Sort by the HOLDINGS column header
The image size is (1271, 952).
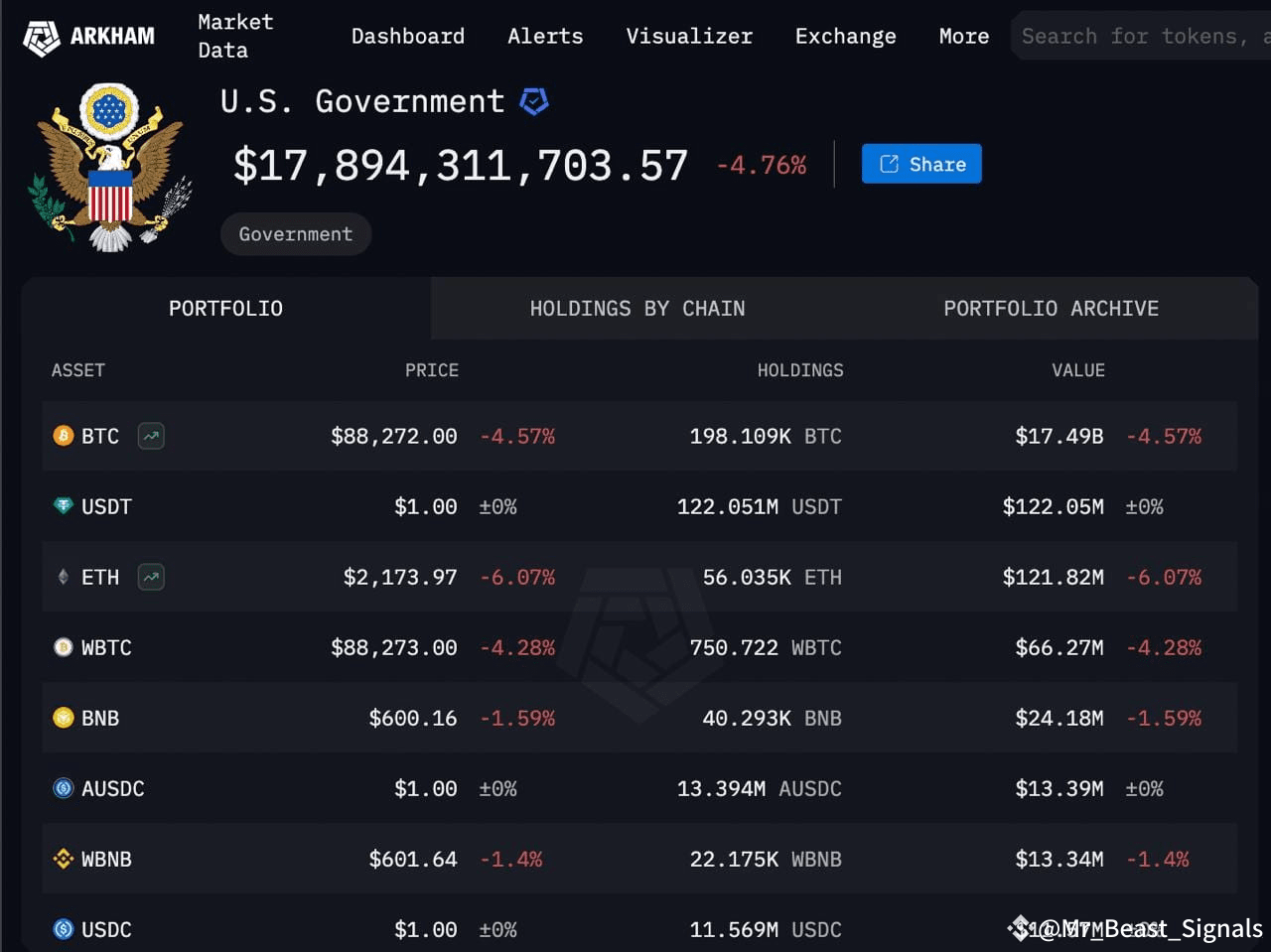(800, 370)
